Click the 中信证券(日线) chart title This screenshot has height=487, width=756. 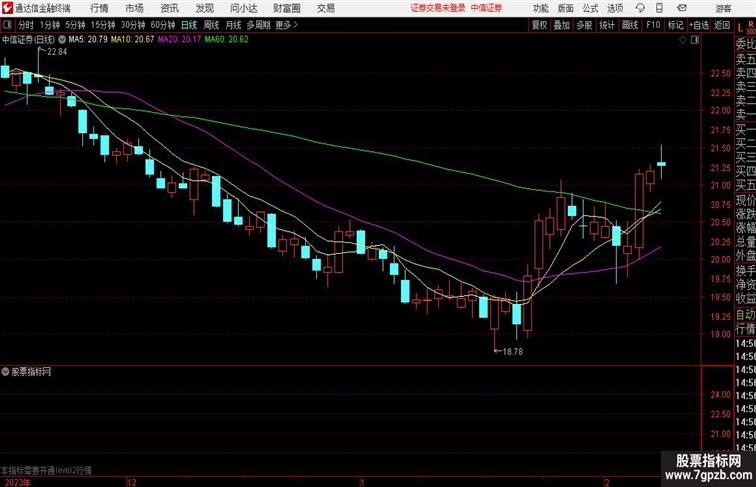[x=28, y=40]
